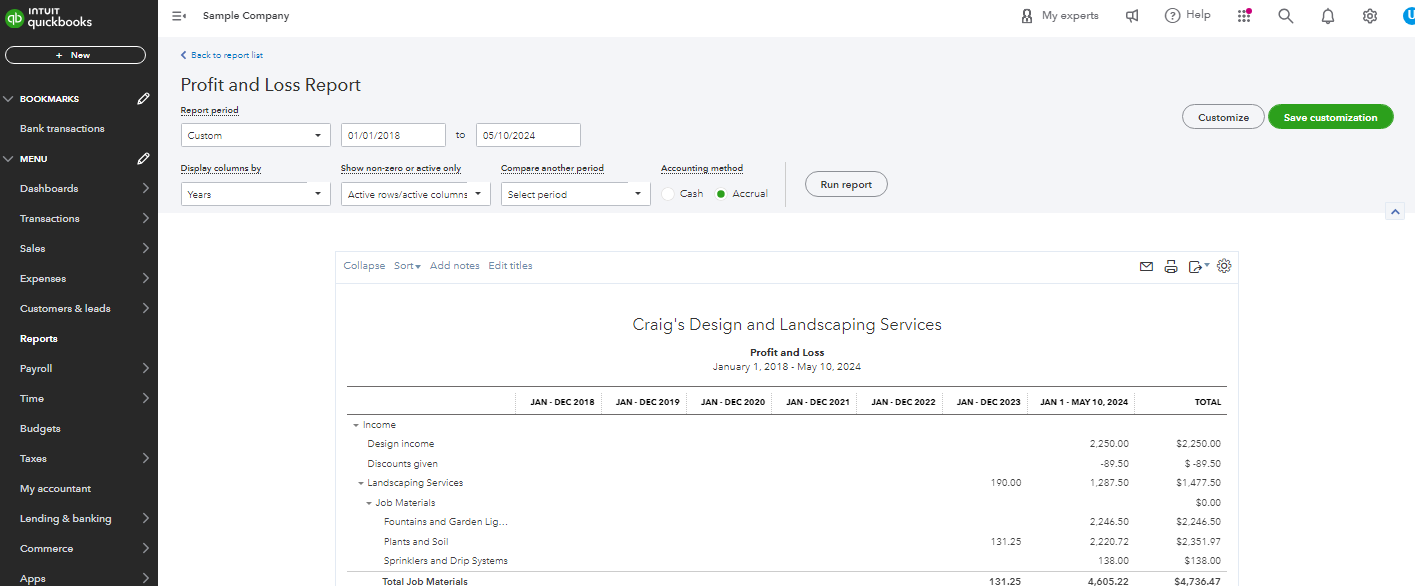Image resolution: width=1415 pixels, height=586 pixels.
Task: Click Total Job Materials $4,736.47
Action: point(1197,581)
